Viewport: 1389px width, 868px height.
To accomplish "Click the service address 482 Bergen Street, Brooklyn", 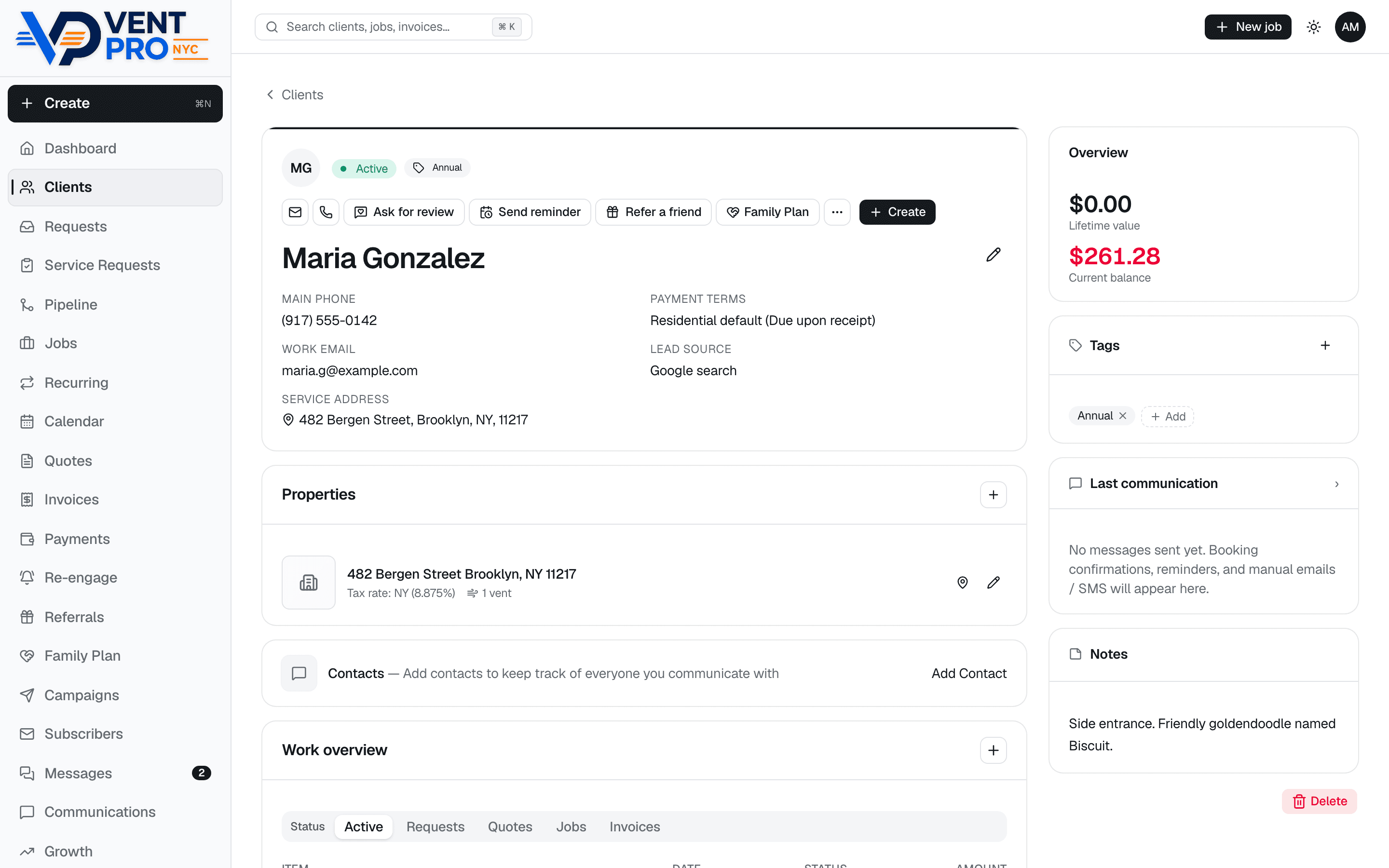I will pyautogui.click(x=405, y=420).
